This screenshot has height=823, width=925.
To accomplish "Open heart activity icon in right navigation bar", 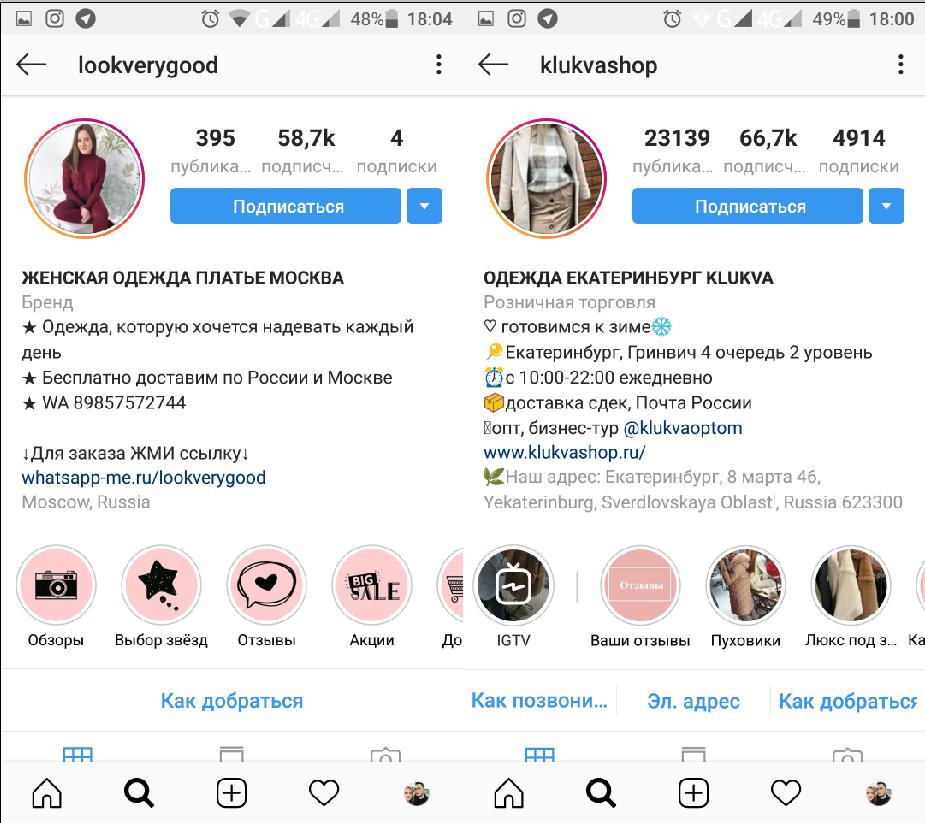I will pos(786,792).
